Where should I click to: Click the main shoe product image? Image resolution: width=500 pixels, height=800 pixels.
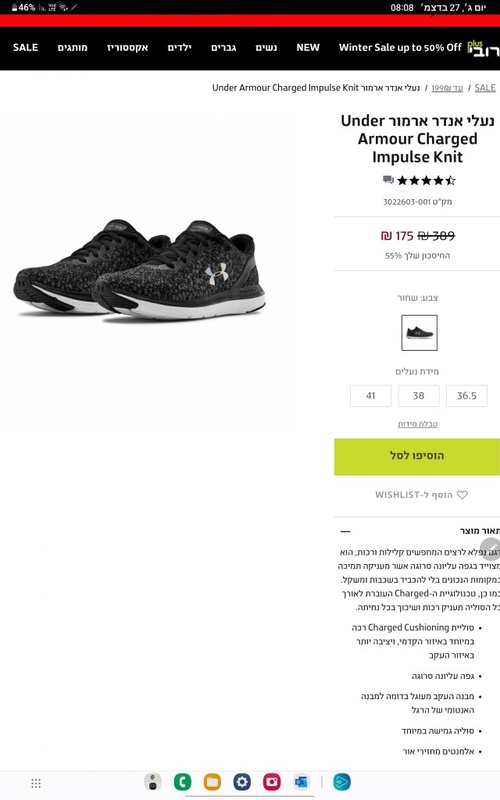pos(139,269)
